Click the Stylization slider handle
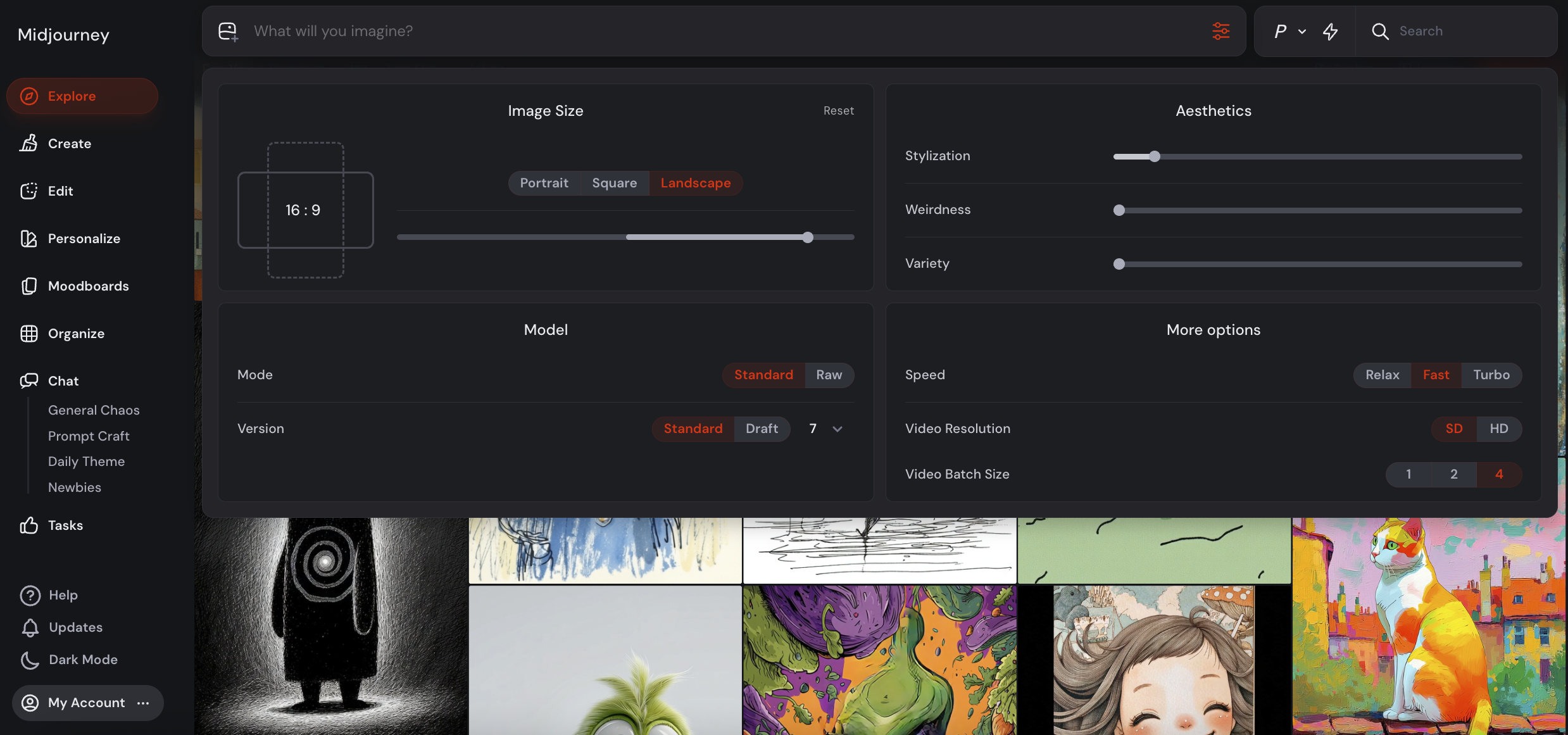 (1154, 156)
